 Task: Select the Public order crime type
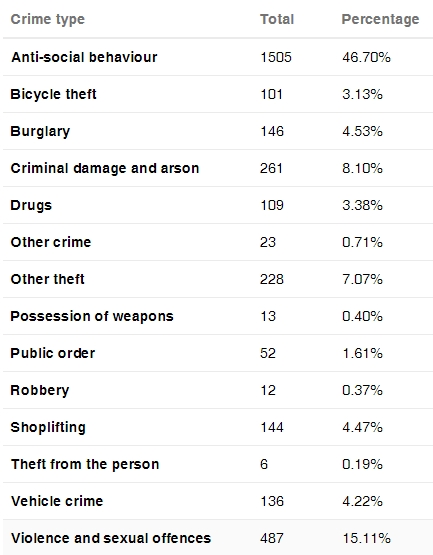[x=53, y=353]
